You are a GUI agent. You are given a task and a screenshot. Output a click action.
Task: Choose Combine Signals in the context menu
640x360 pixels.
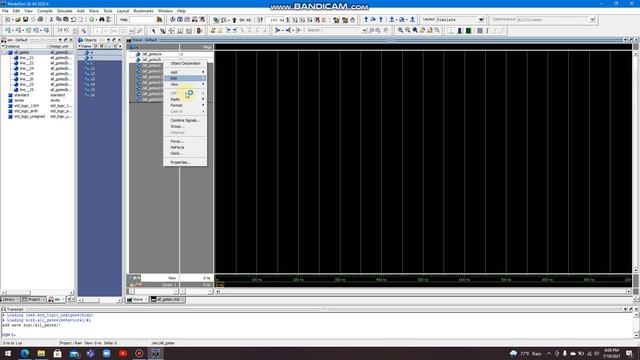(x=185, y=120)
